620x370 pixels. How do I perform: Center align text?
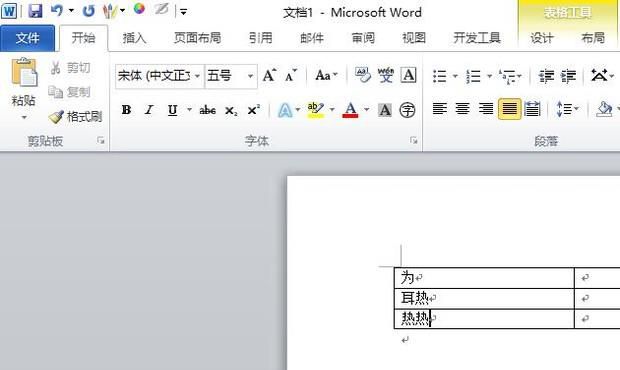point(463,109)
